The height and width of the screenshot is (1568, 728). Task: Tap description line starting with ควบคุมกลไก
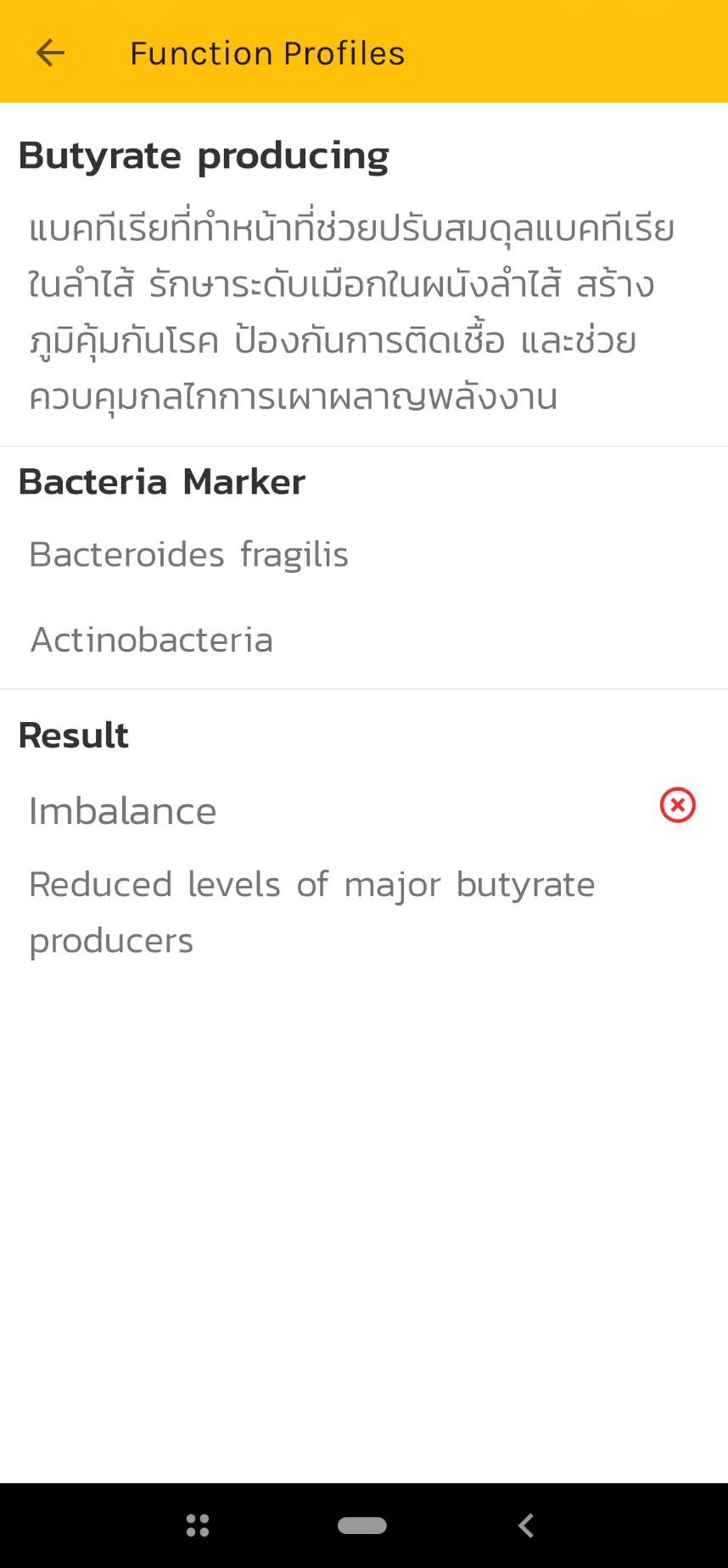[293, 397]
